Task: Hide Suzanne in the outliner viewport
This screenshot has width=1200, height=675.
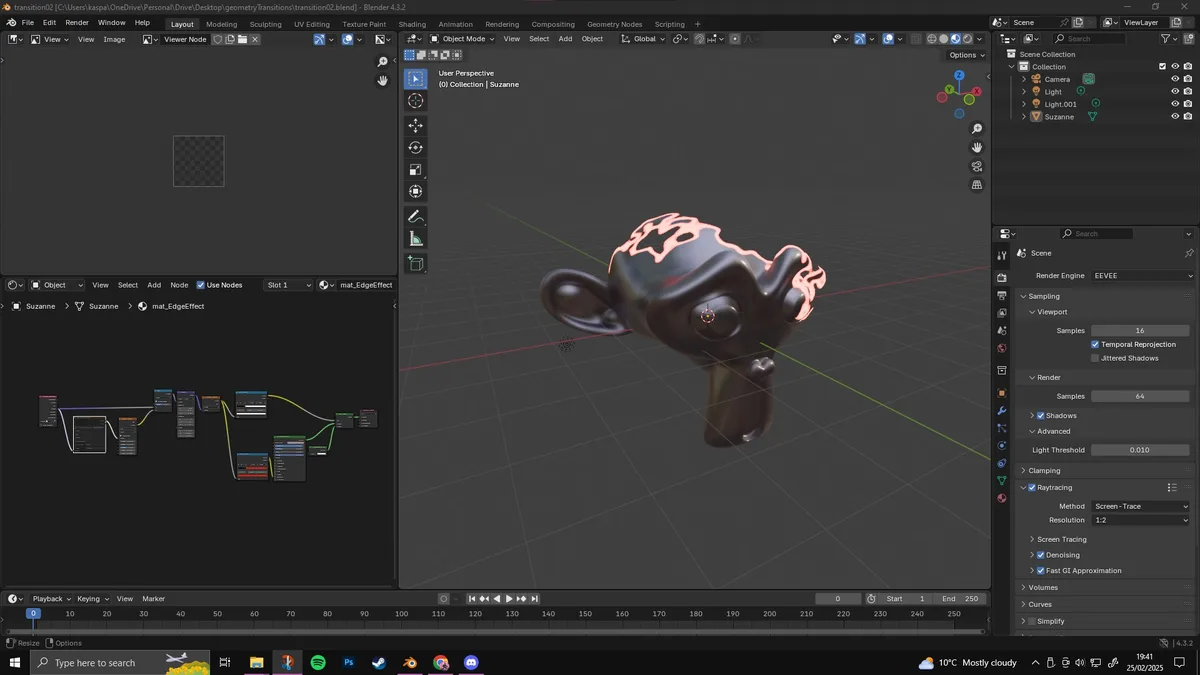Action: pyautogui.click(x=1175, y=117)
